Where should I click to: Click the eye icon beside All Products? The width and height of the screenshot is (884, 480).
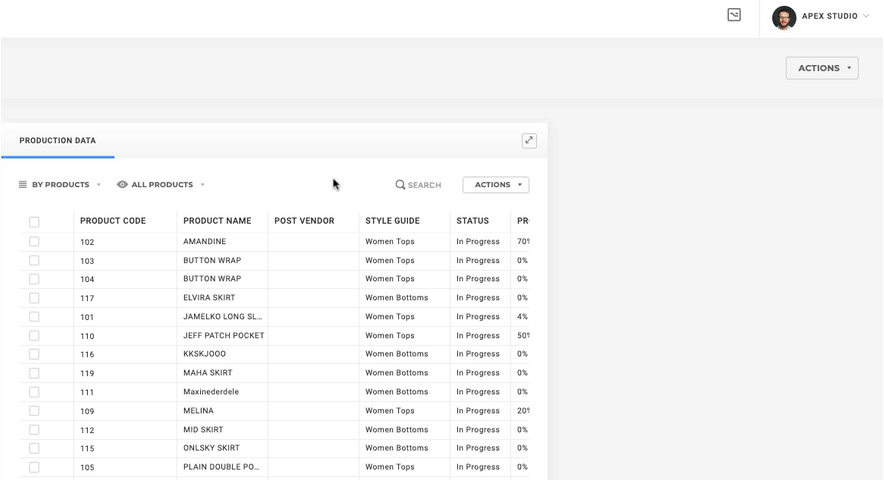pyautogui.click(x=122, y=185)
